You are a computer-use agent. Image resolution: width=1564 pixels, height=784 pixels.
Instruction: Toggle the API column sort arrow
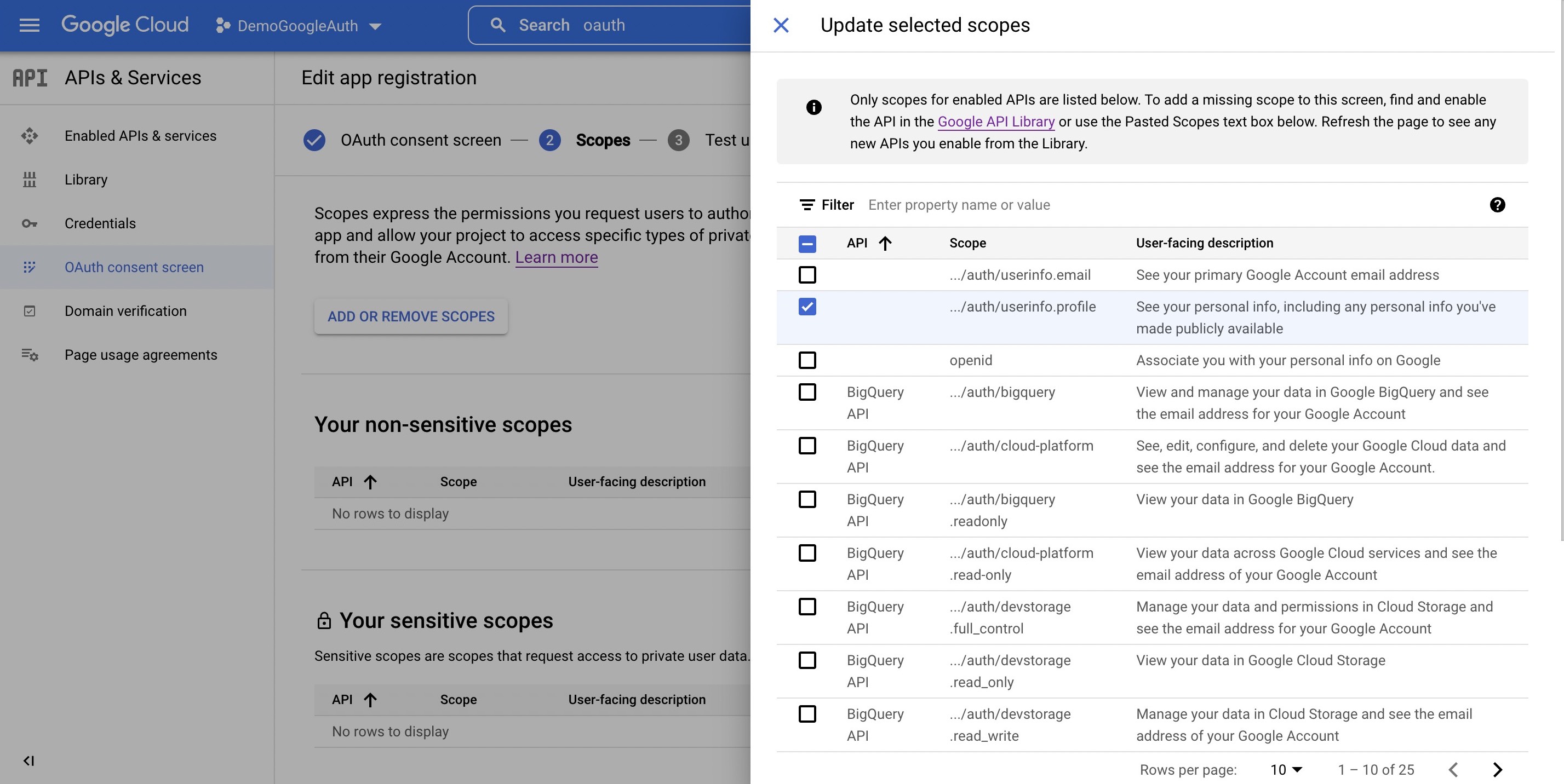(x=886, y=243)
